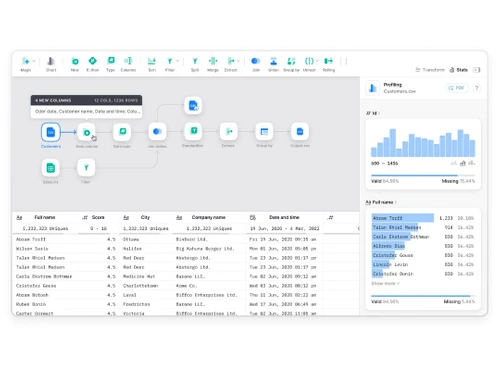Switch to the Stats tab
The image size is (500, 375).
(459, 70)
